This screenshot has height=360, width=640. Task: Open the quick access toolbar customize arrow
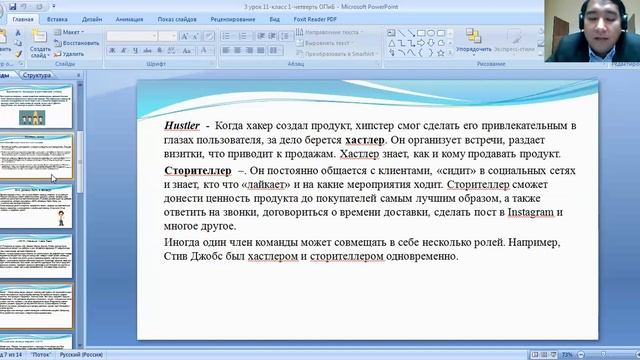tap(53, 7)
